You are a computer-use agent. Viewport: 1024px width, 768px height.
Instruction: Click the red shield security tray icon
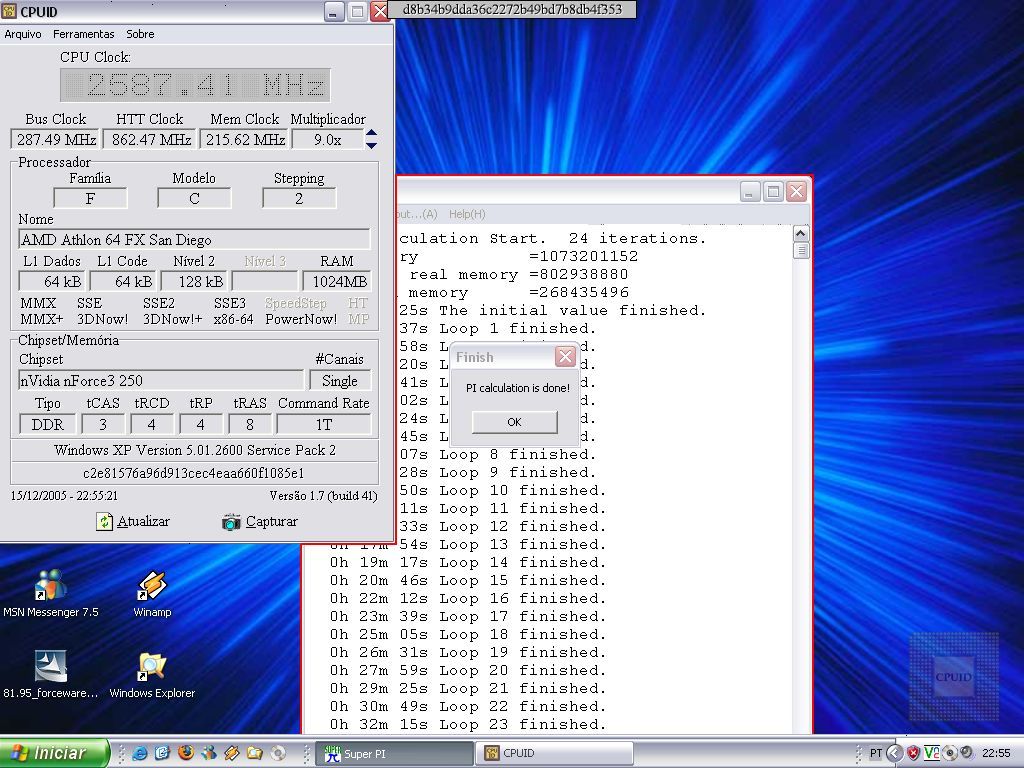913,753
